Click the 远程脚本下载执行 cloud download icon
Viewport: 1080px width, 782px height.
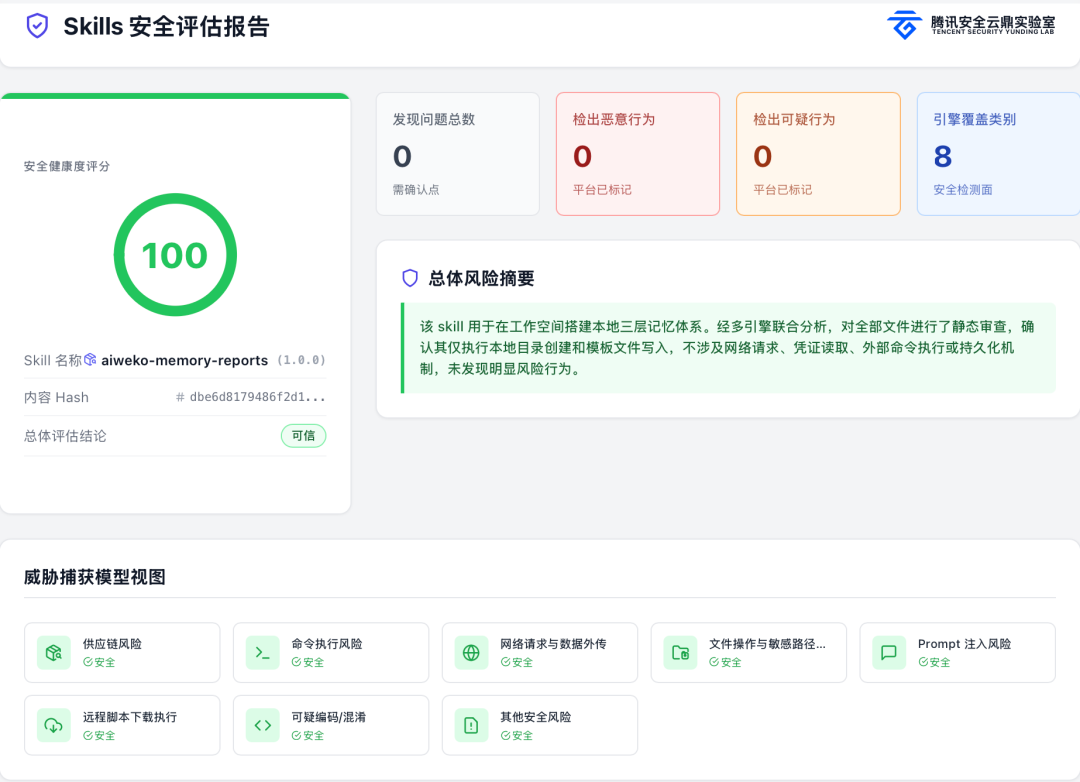pyautogui.click(x=54, y=726)
